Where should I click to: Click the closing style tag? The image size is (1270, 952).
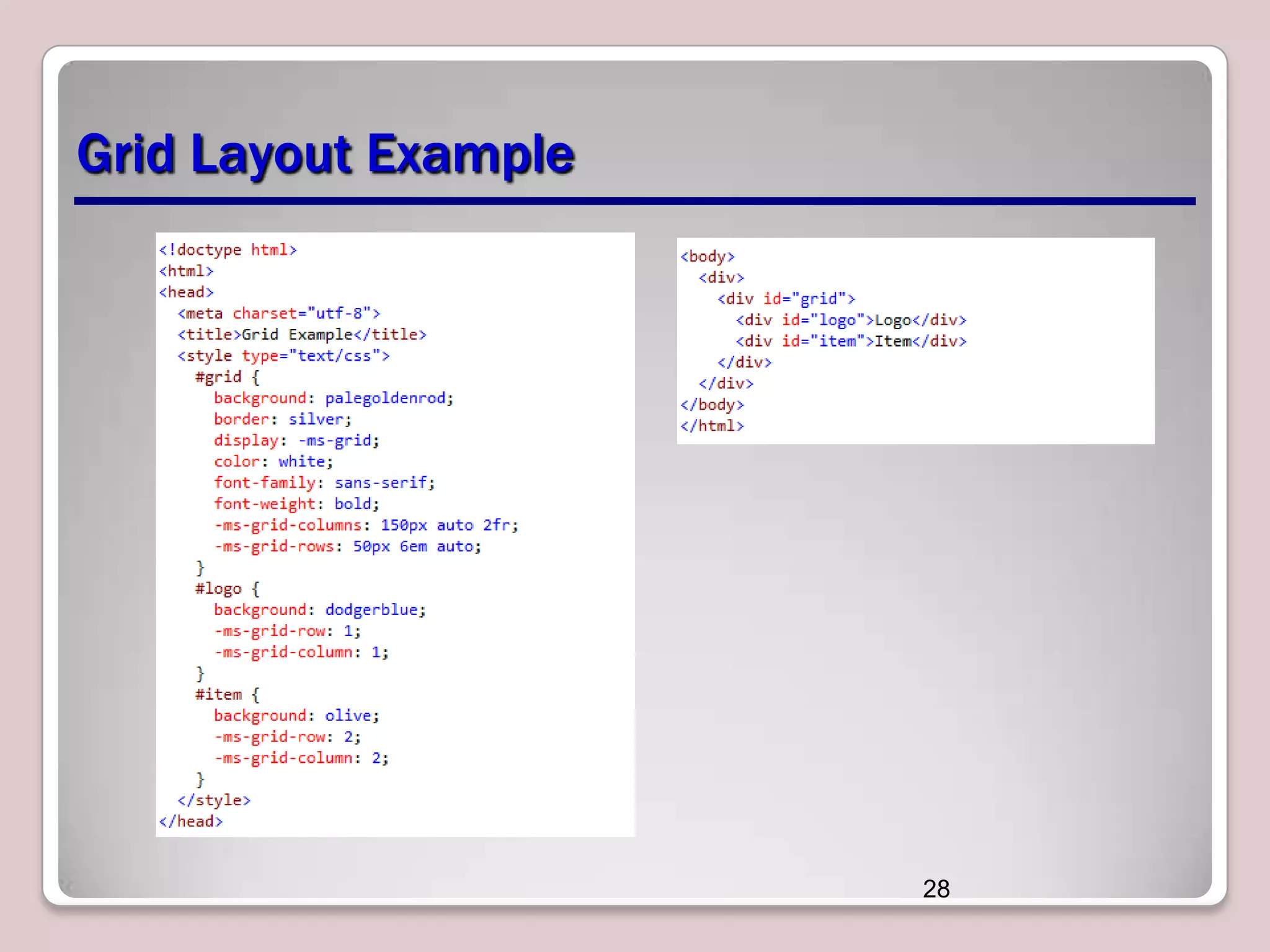tap(214, 800)
